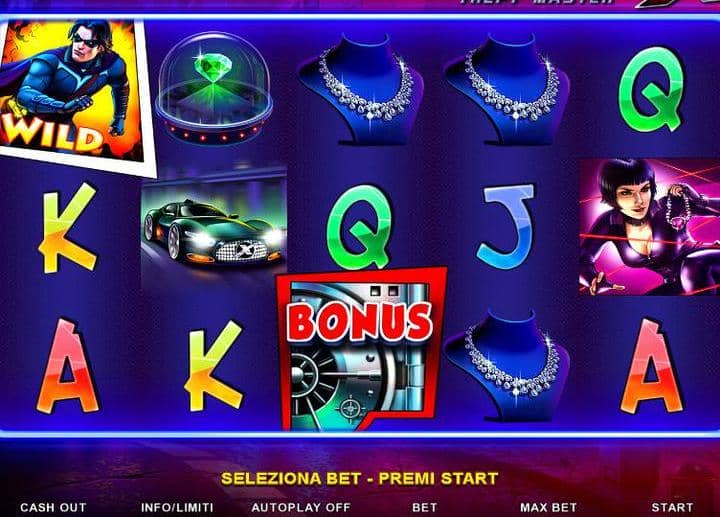Image resolution: width=720 pixels, height=517 pixels.
Task: Click the middle-row yellow K symbol
Action: pyautogui.click(x=68, y=228)
